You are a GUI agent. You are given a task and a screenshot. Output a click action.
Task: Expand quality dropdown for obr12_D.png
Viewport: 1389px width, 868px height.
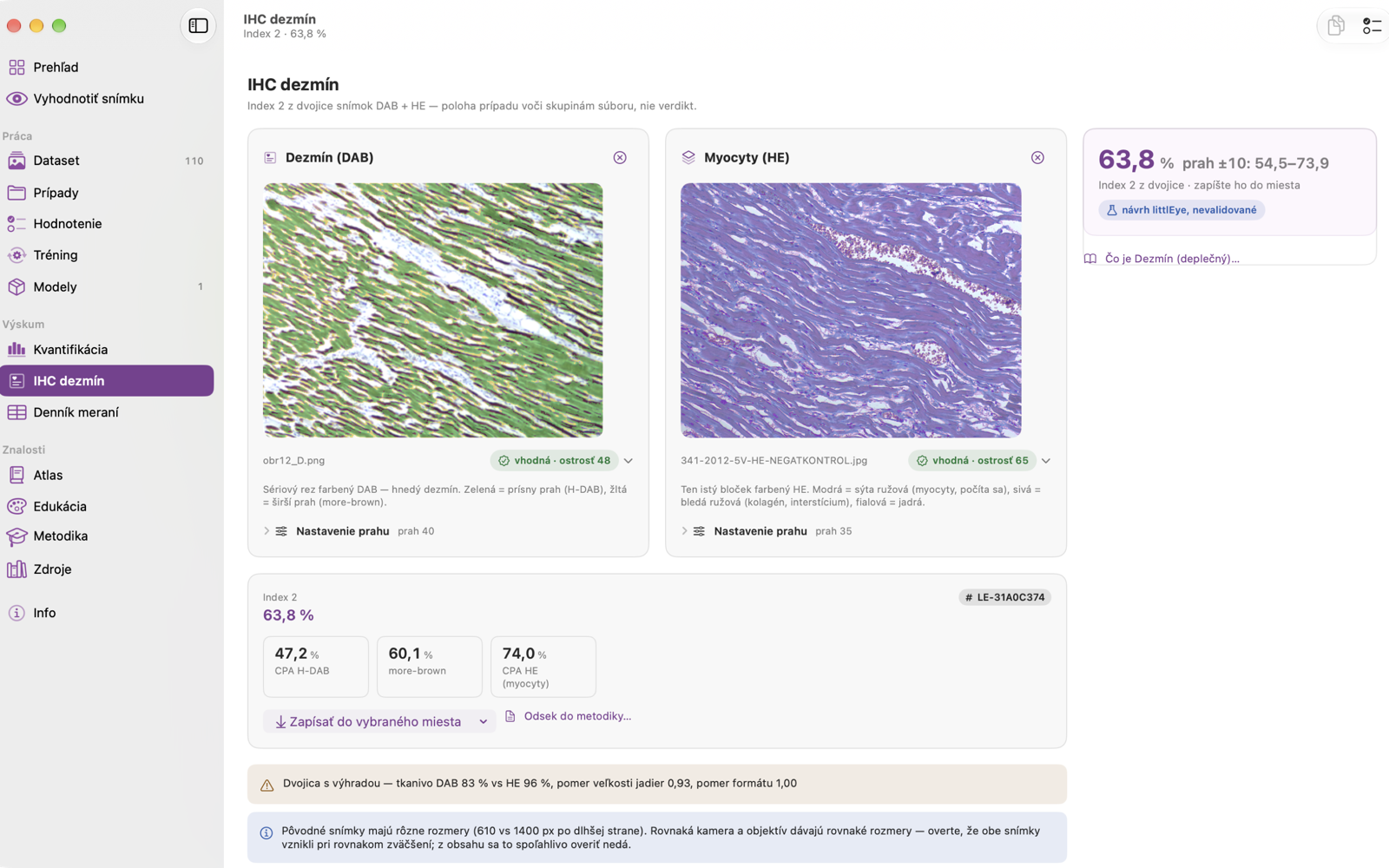point(629,461)
